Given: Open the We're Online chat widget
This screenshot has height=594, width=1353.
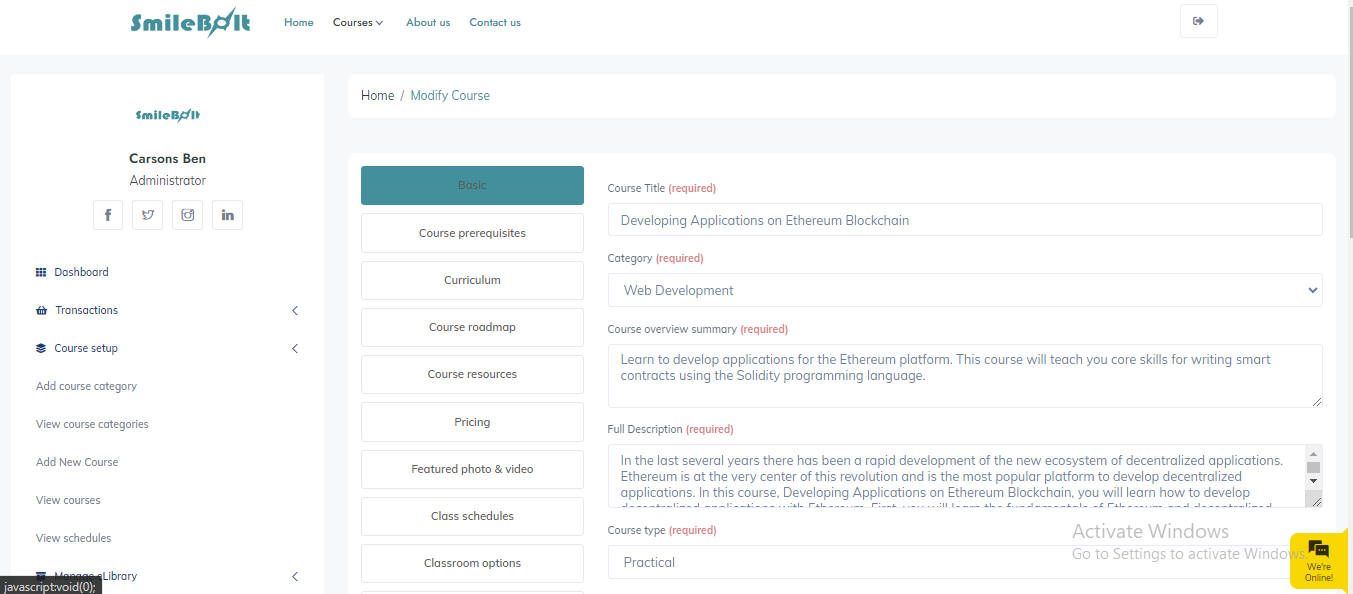Looking at the screenshot, I should tap(1318, 560).
